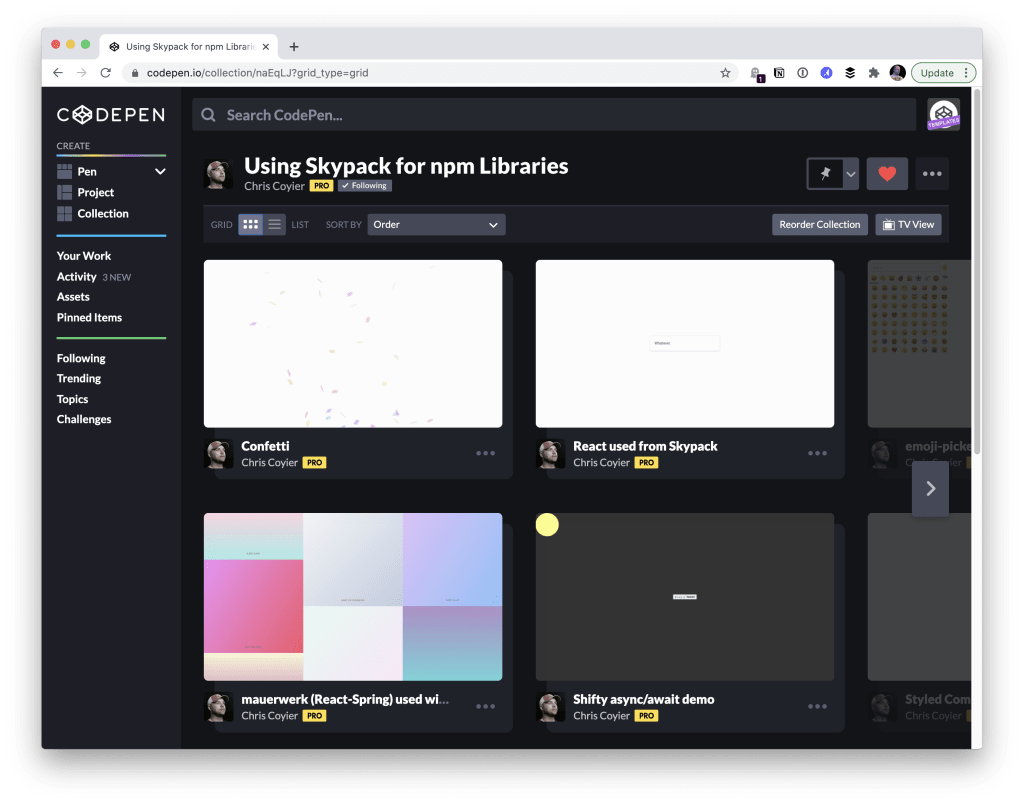Screen dimensions: 1024x804
Task: Create a new Project
Action: [x=95, y=193]
